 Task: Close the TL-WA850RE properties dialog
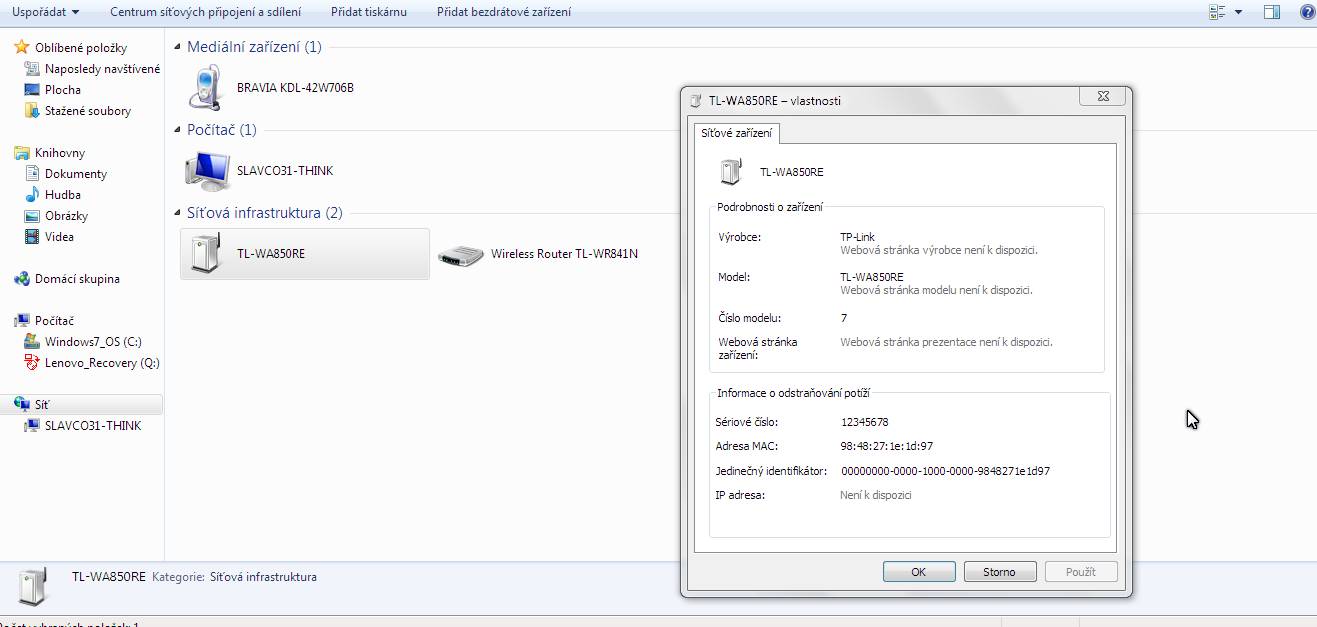[x=1104, y=97]
